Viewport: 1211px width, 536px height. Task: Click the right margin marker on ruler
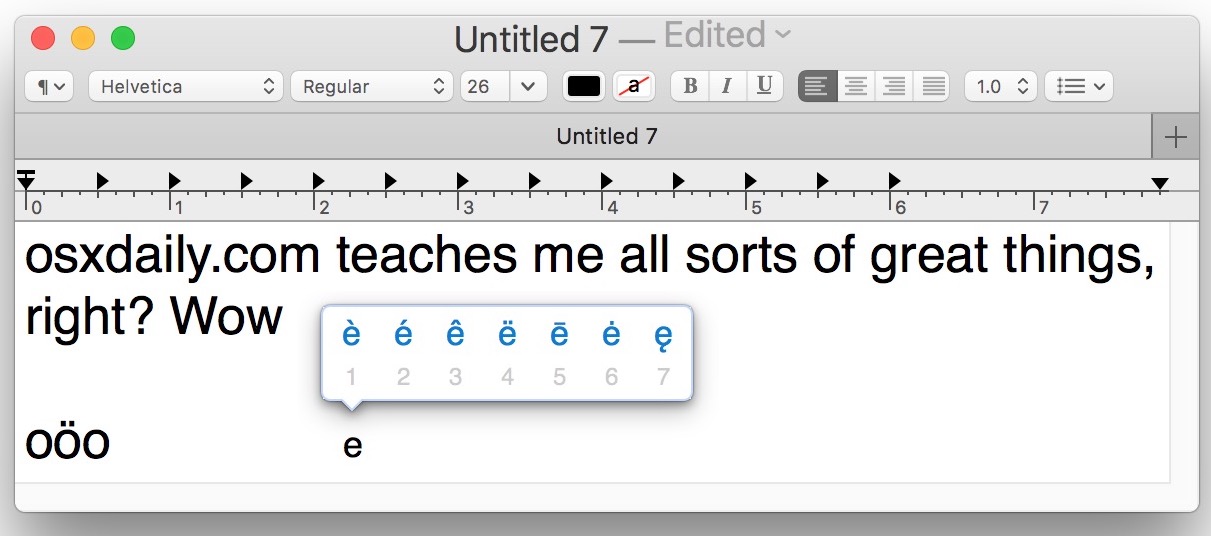pyautogui.click(x=1159, y=183)
